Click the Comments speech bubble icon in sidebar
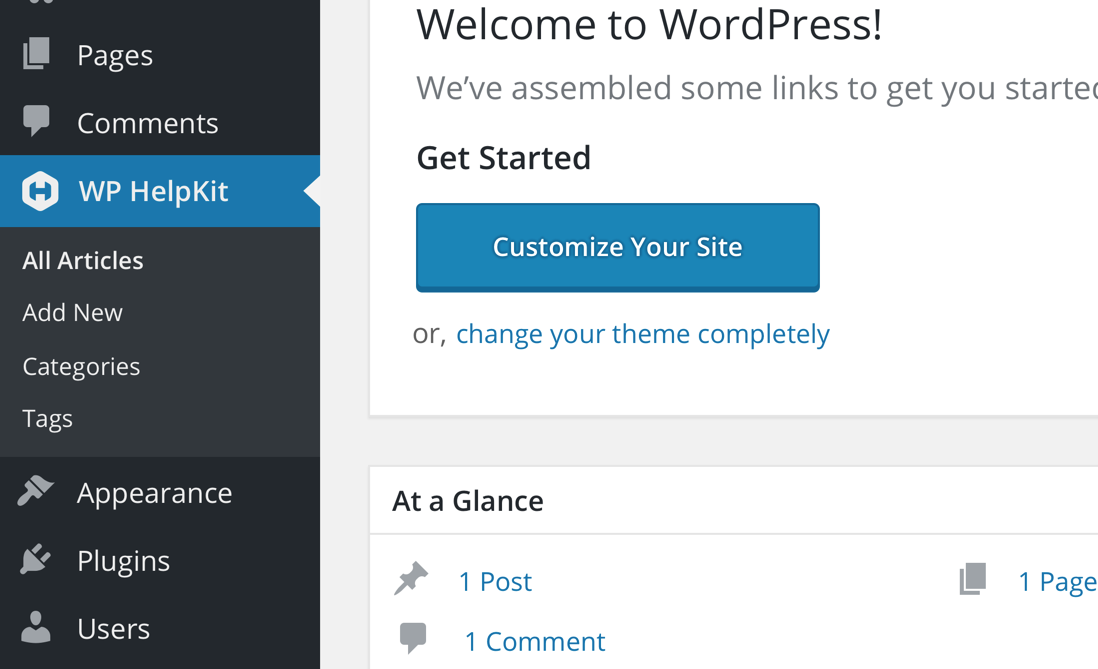Image resolution: width=1098 pixels, height=669 pixels. coord(36,120)
